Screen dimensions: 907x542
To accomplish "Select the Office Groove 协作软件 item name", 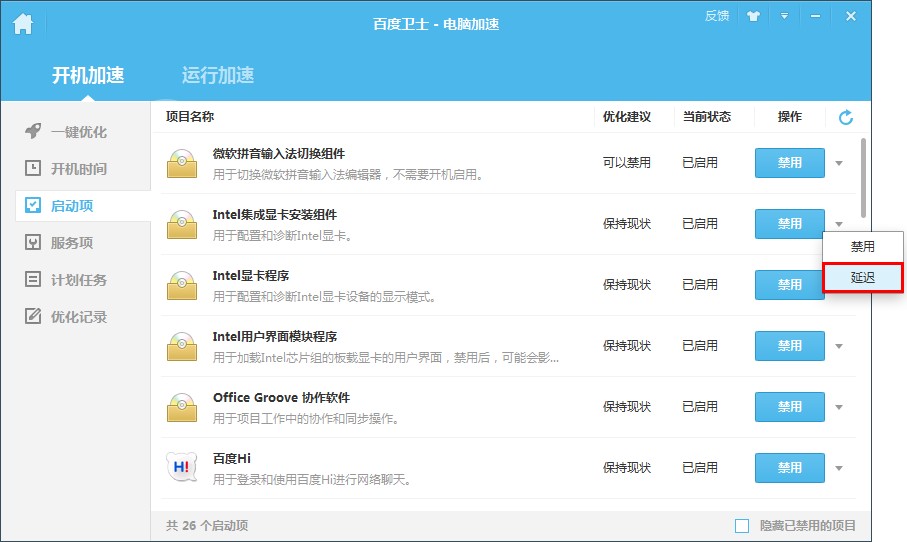I will pos(281,398).
